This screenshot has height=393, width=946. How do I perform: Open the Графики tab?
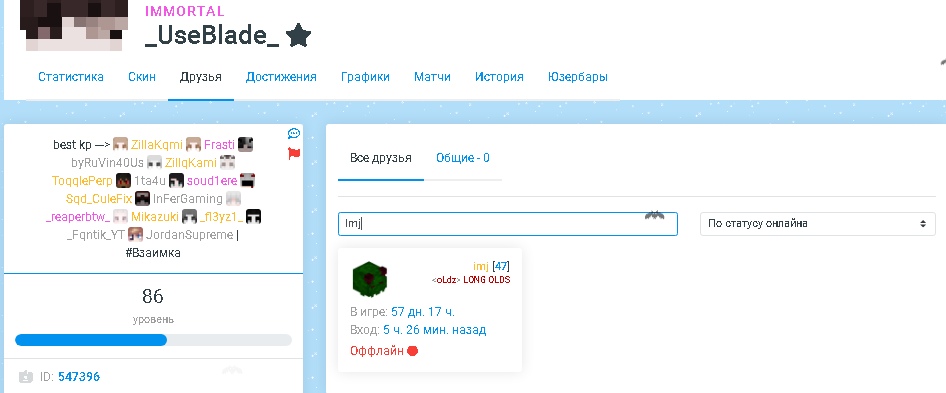365,77
